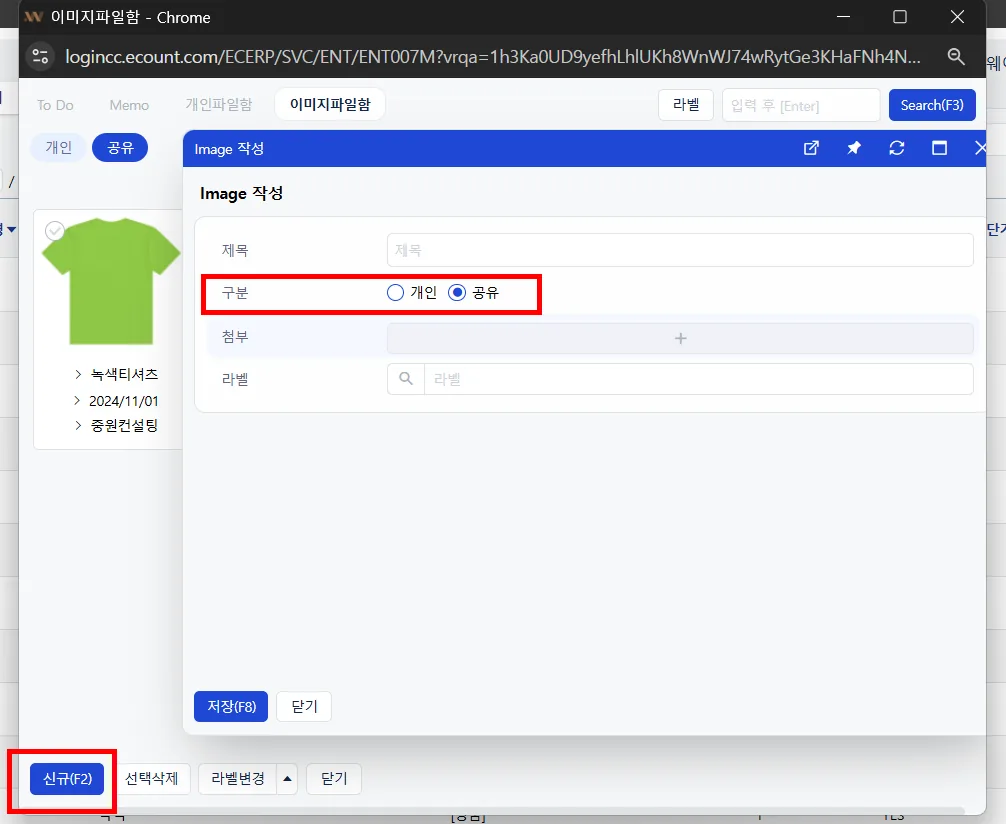Click Chrome site information icon
The height and width of the screenshot is (824, 1006).
pyautogui.click(x=40, y=56)
